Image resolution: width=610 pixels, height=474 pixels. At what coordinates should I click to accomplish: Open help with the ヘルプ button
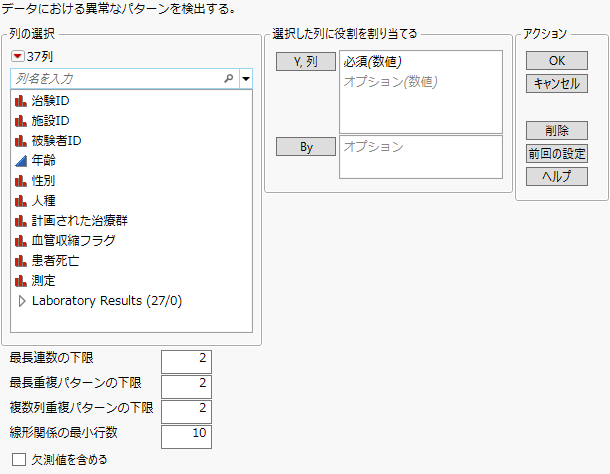tap(557, 177)
